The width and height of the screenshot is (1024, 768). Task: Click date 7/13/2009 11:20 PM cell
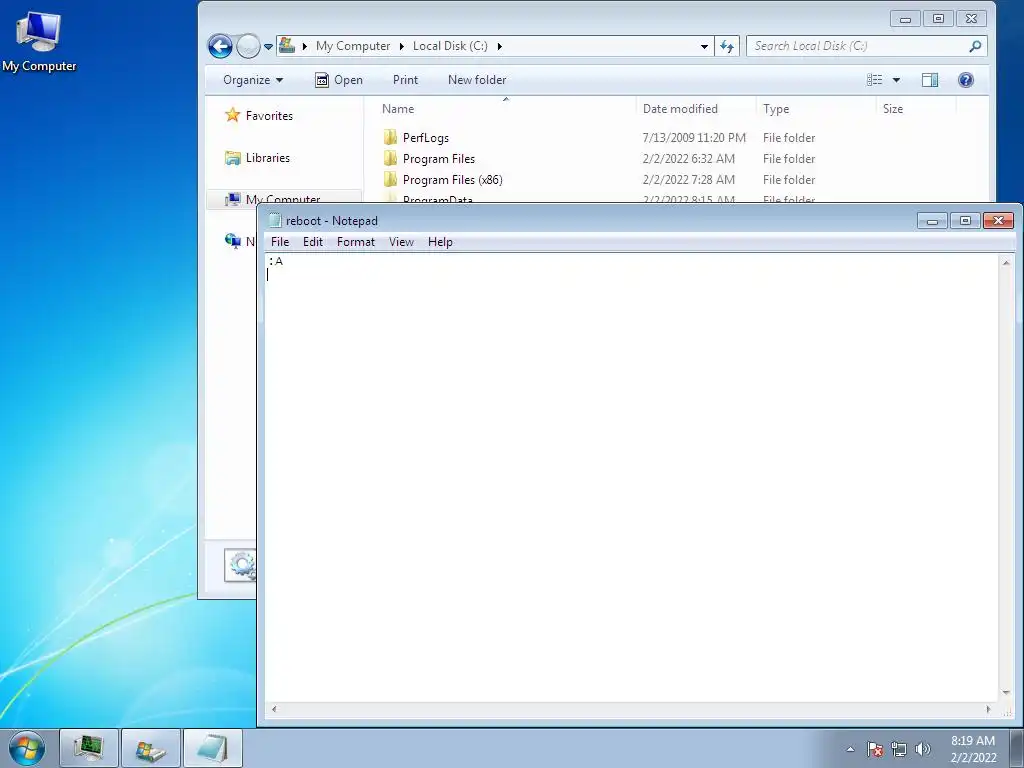694,138
